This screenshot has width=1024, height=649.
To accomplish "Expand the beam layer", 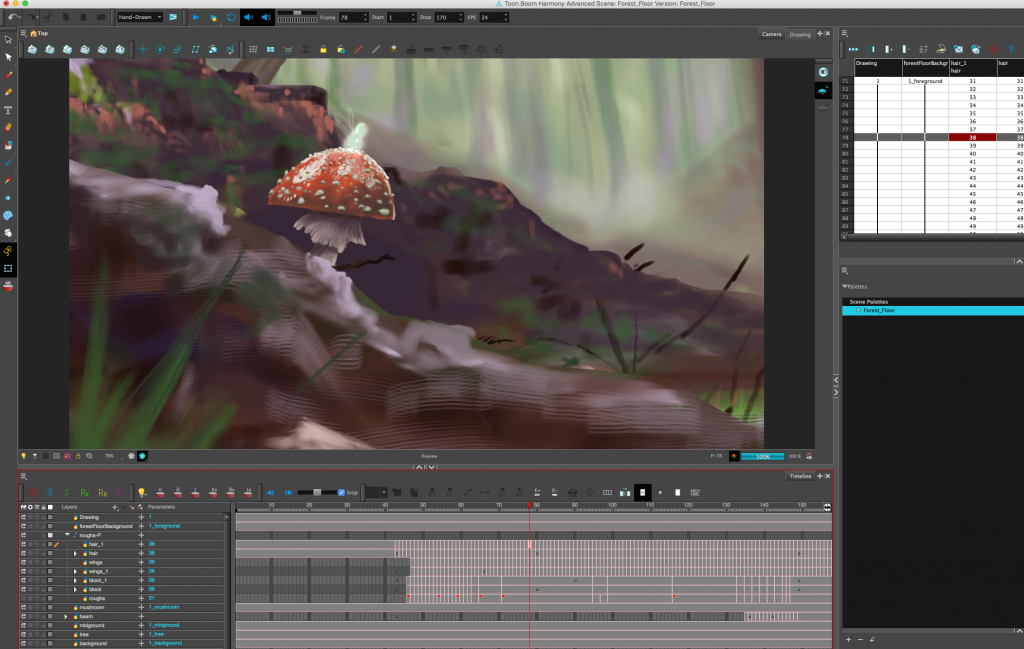I will [x=67, y=616].
